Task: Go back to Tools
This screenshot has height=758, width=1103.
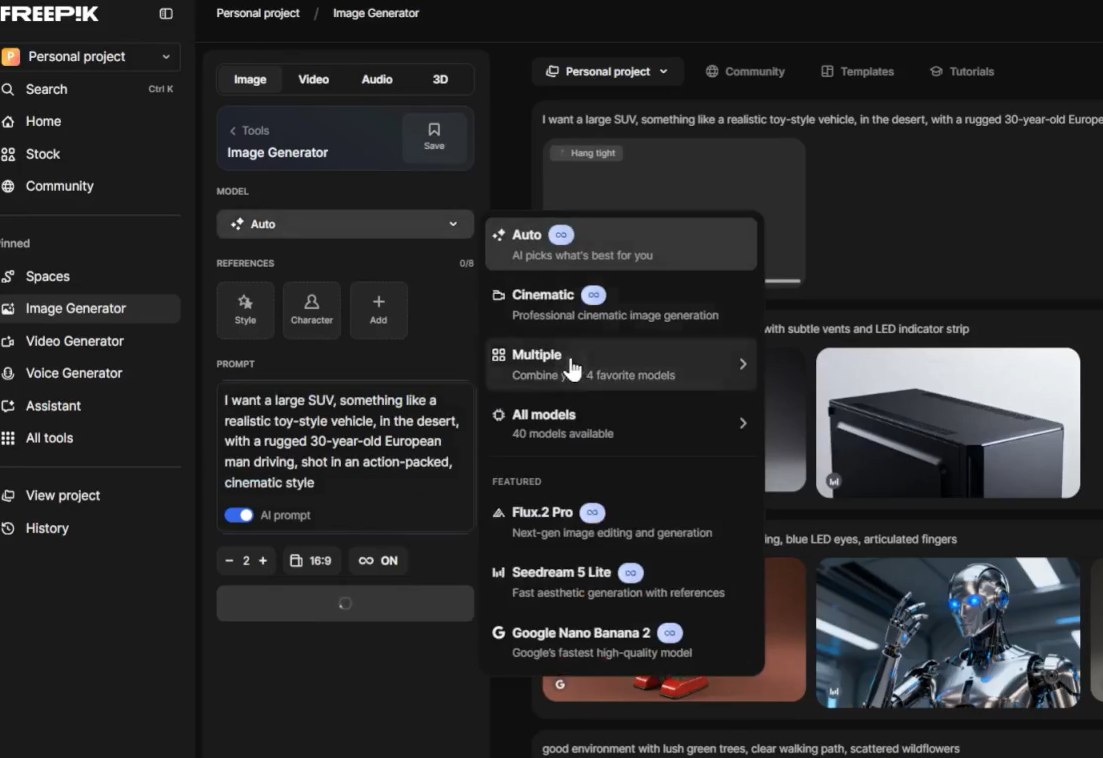Action: click(x=250, y=130)
